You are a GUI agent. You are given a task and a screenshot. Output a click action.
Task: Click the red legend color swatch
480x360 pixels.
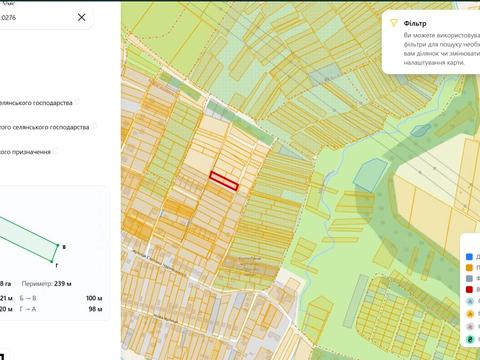pyautogui.click(x=469, y=289)
